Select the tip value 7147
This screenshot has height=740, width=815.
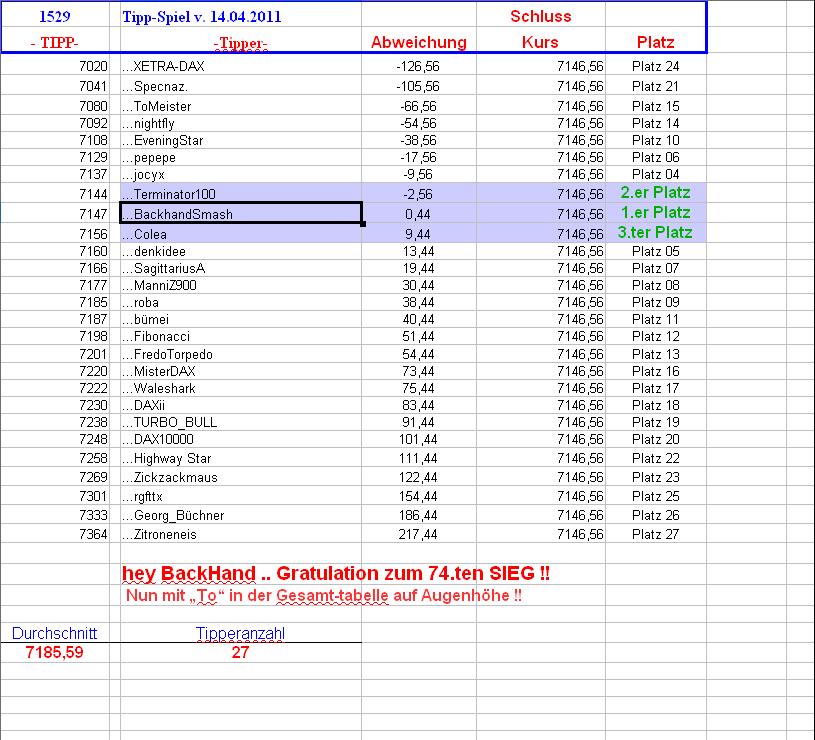pyautogui.click(x=93, y=214)
